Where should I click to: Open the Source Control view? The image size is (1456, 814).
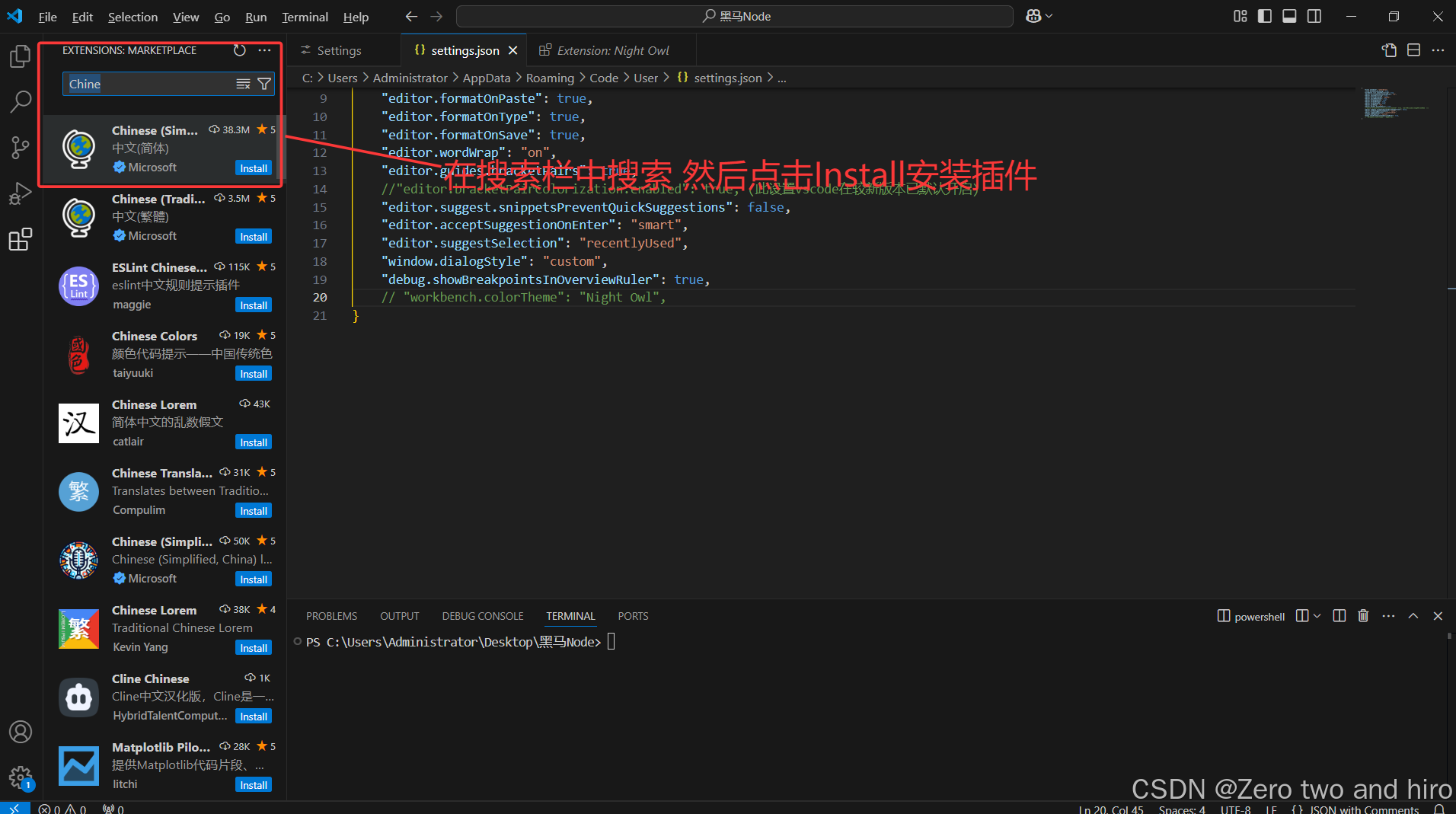(x=21, y=147)
